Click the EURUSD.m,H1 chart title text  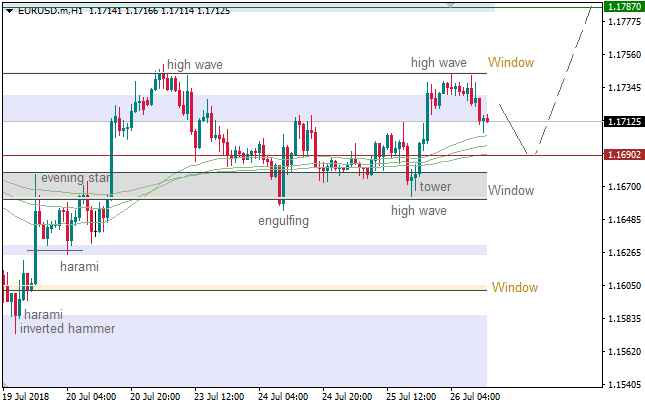tap(50, 10)
